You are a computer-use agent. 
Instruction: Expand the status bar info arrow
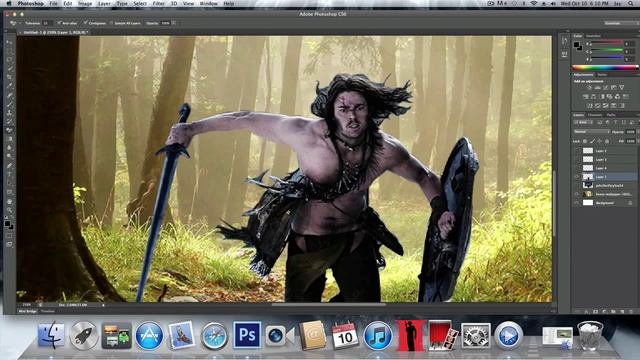point(103,305)
